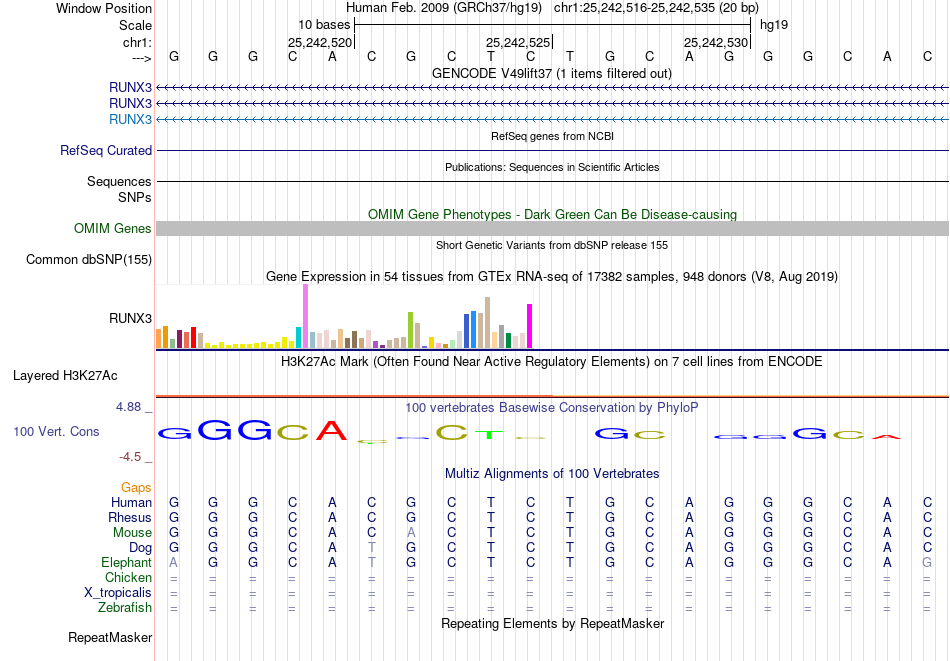The height and width of the screenshot is (661, 950).
Task: Select the Scale label
Action: coord(135,25)
